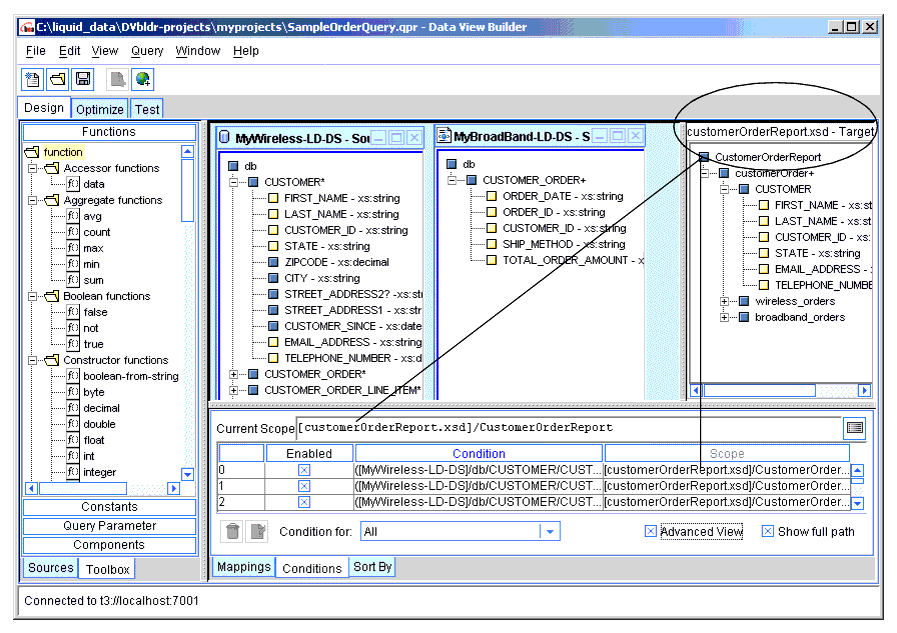Viewport: 897px width, 633px height.
Task: Collapse the Constructor functions folder
Action: [33, 360]
